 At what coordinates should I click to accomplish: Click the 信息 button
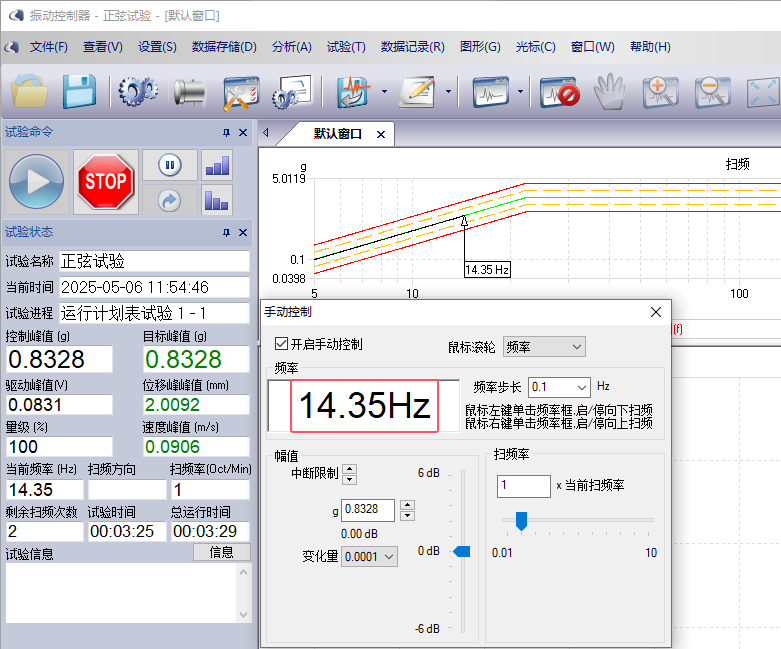[x=222, y=552]
